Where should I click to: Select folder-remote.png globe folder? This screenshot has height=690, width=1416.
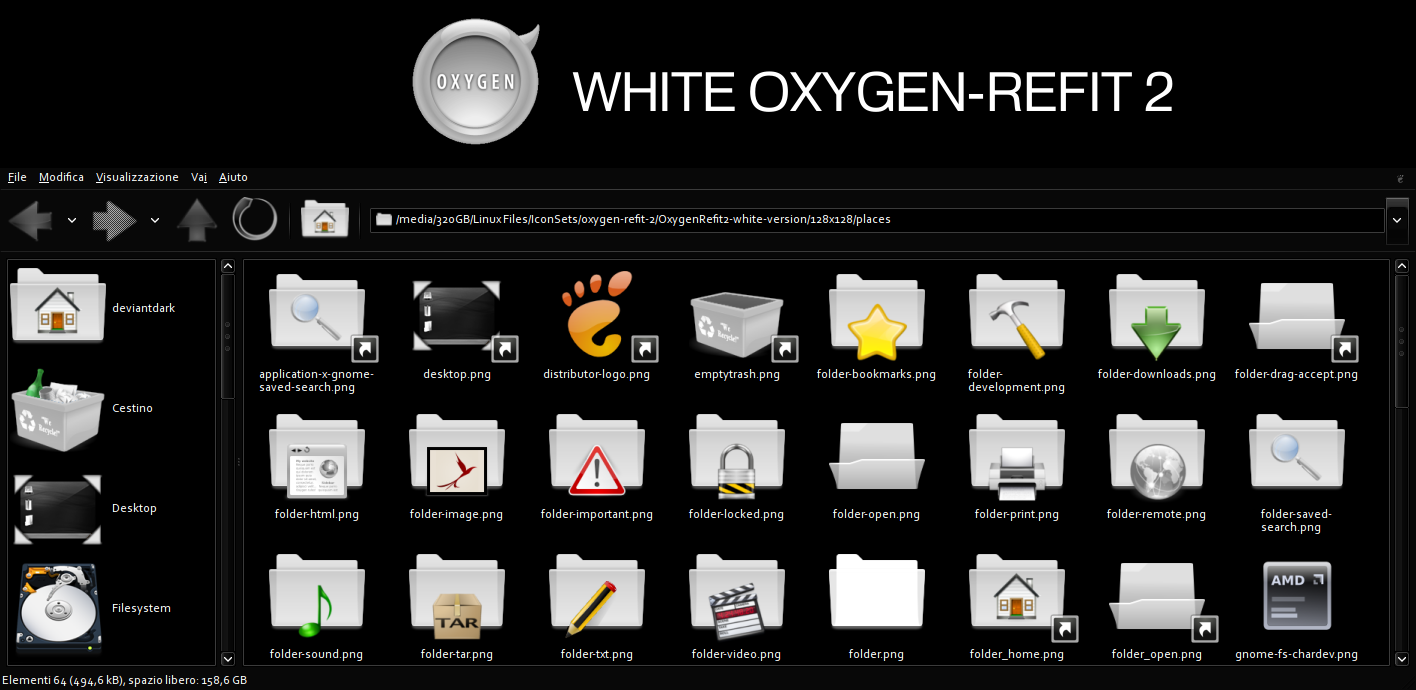coord(1157,458)
